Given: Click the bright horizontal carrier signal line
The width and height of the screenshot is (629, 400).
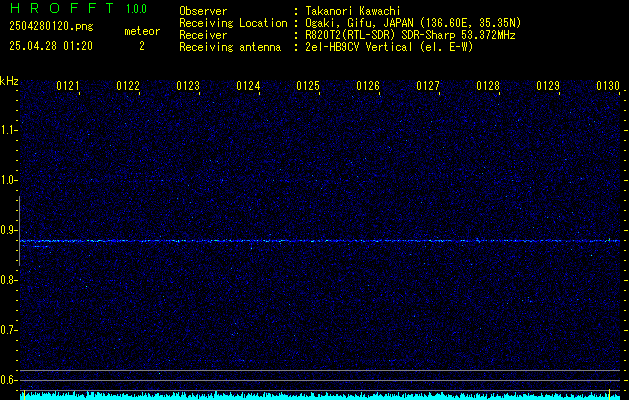Looking at the screenshot, I should point(320,241).
